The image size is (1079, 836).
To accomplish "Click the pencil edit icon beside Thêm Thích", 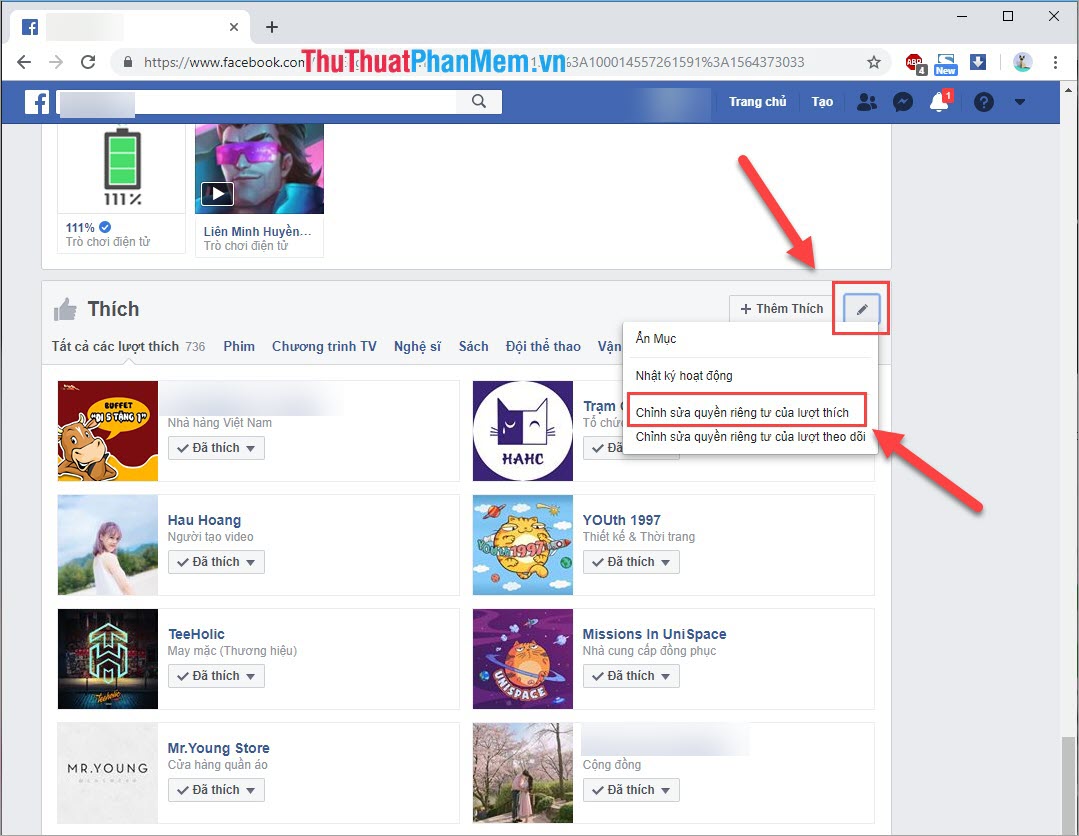I will (x=860, y=309).
